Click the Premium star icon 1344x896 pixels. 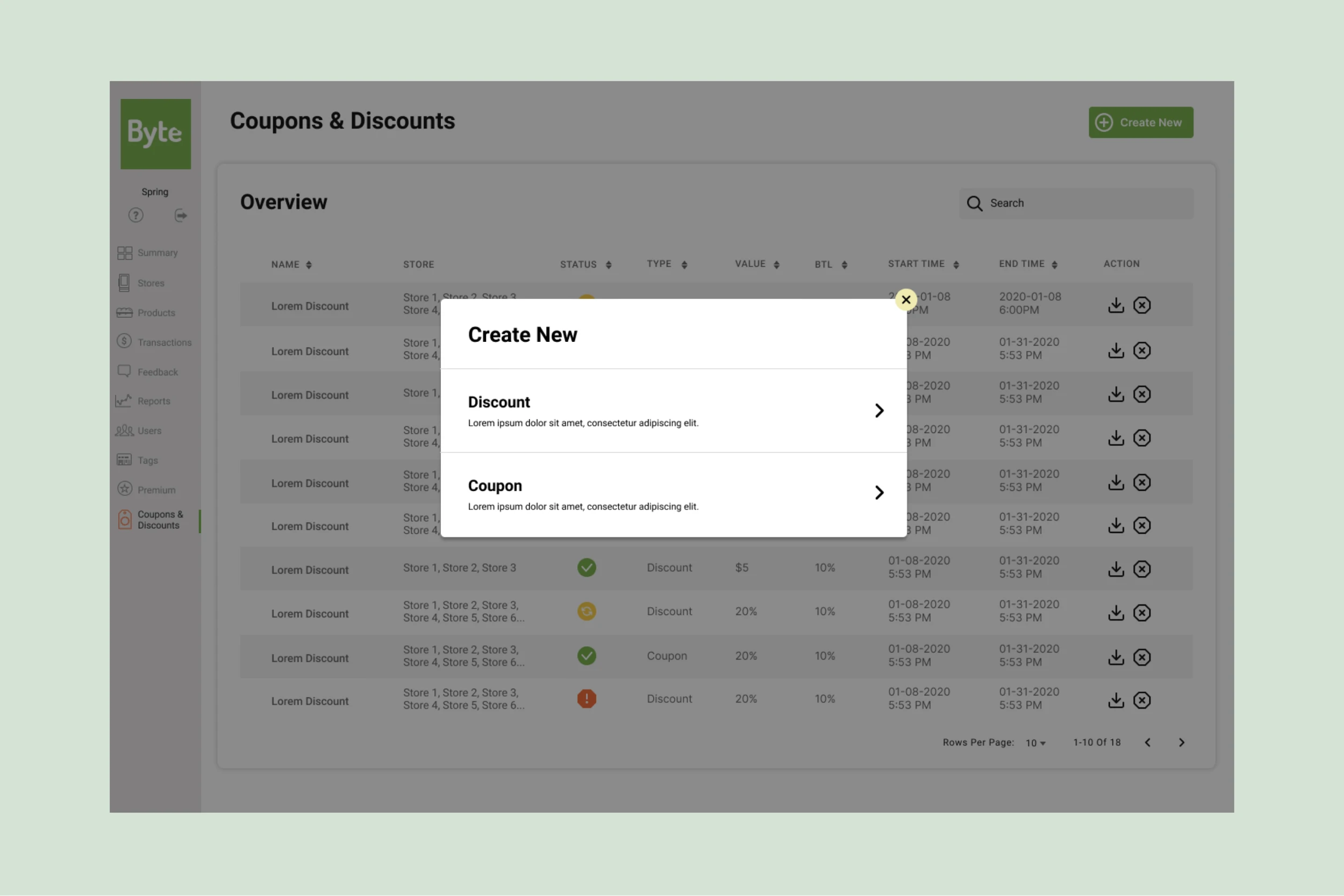click(x=125, y=489)
